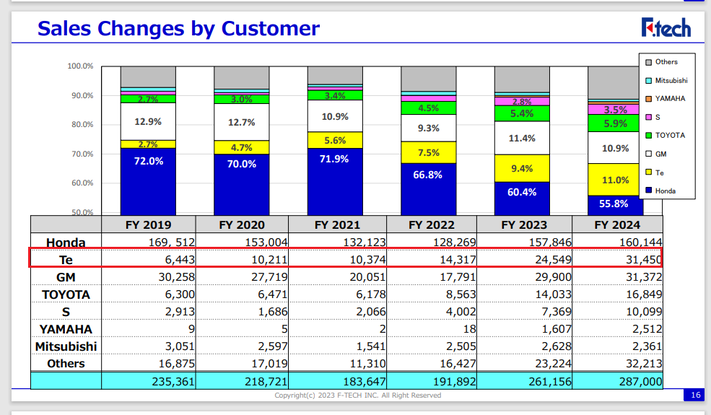
Task: Click Te FY 2019 value 6,443
Action: point(180,260)
